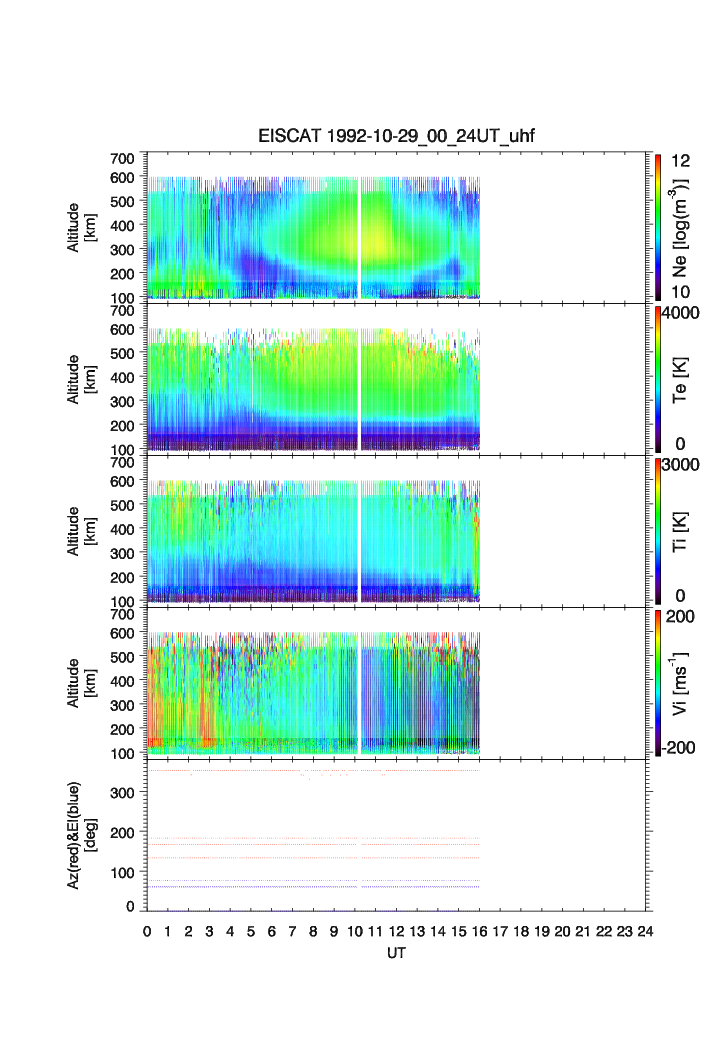Screen dimensions: 708x1063
Task: Select the Vi color bar
Action: pos(658,683)
